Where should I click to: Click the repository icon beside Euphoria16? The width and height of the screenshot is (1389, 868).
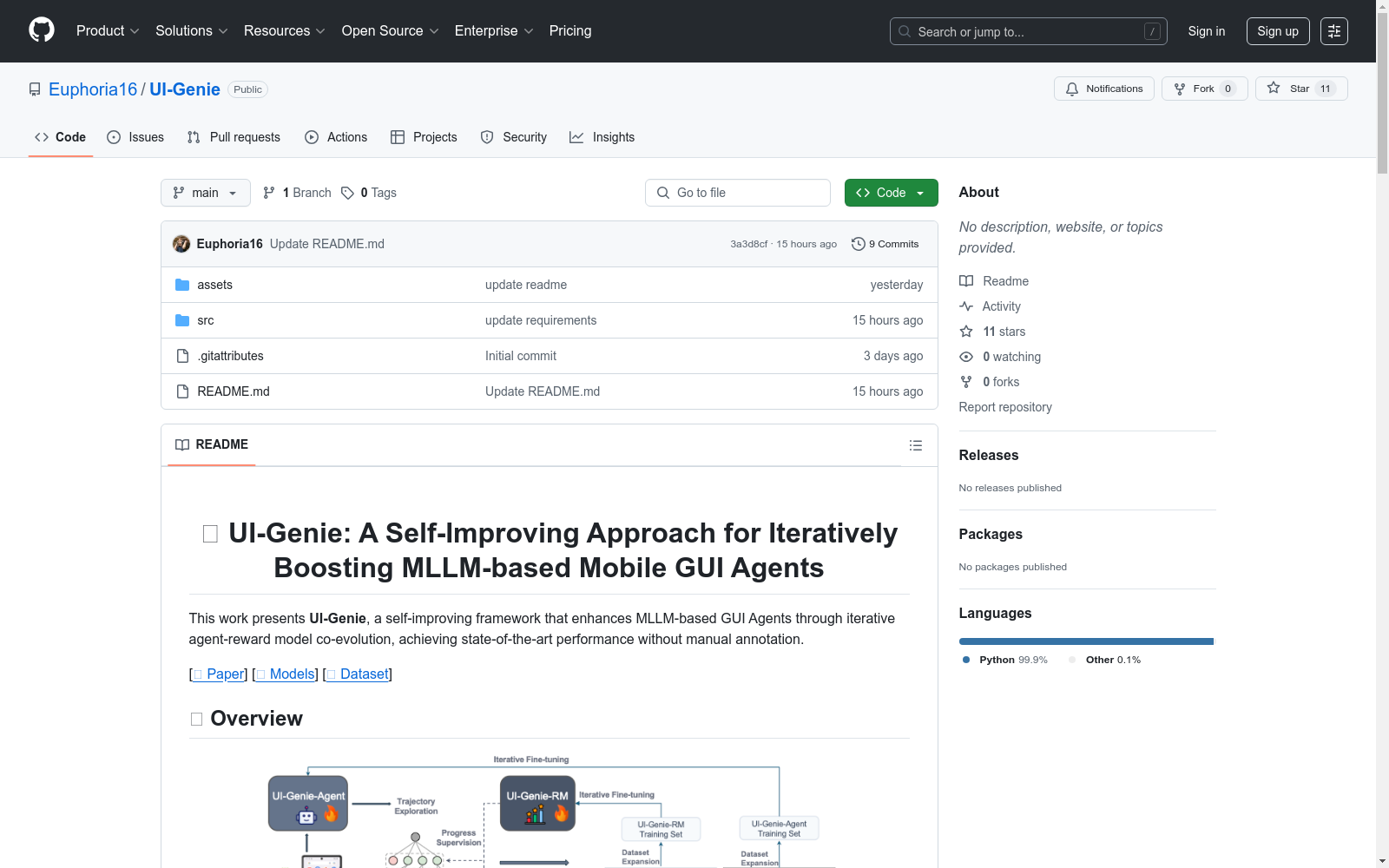[35, 89]
